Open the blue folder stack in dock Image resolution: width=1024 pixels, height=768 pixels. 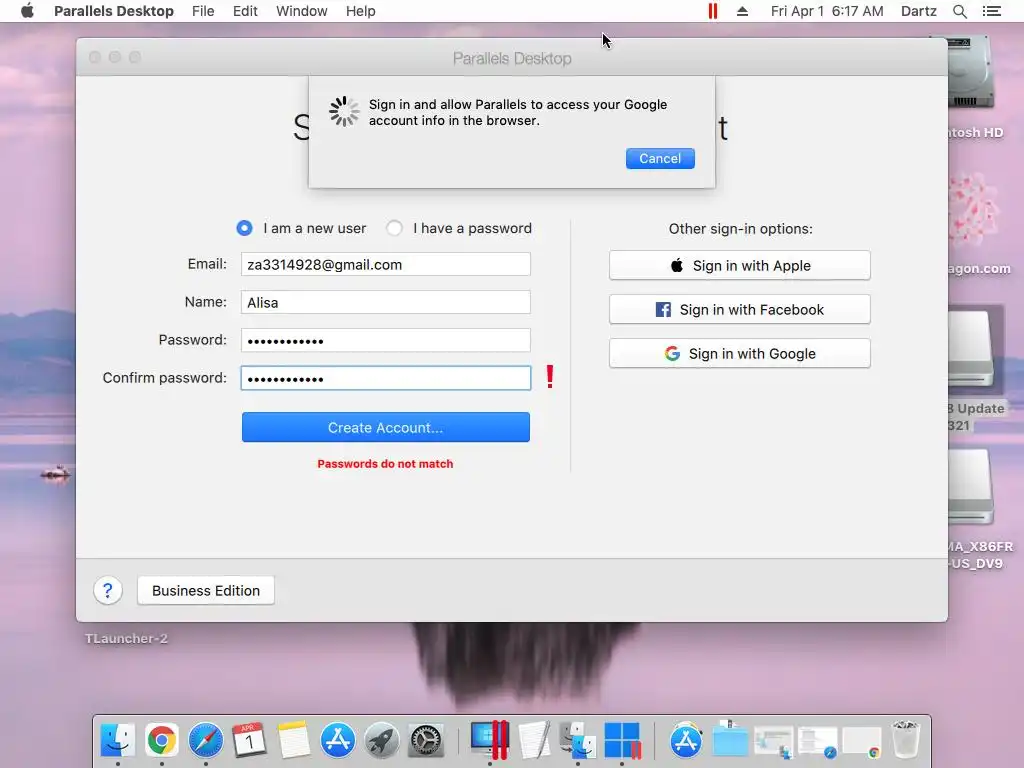(x=729, y=740)
